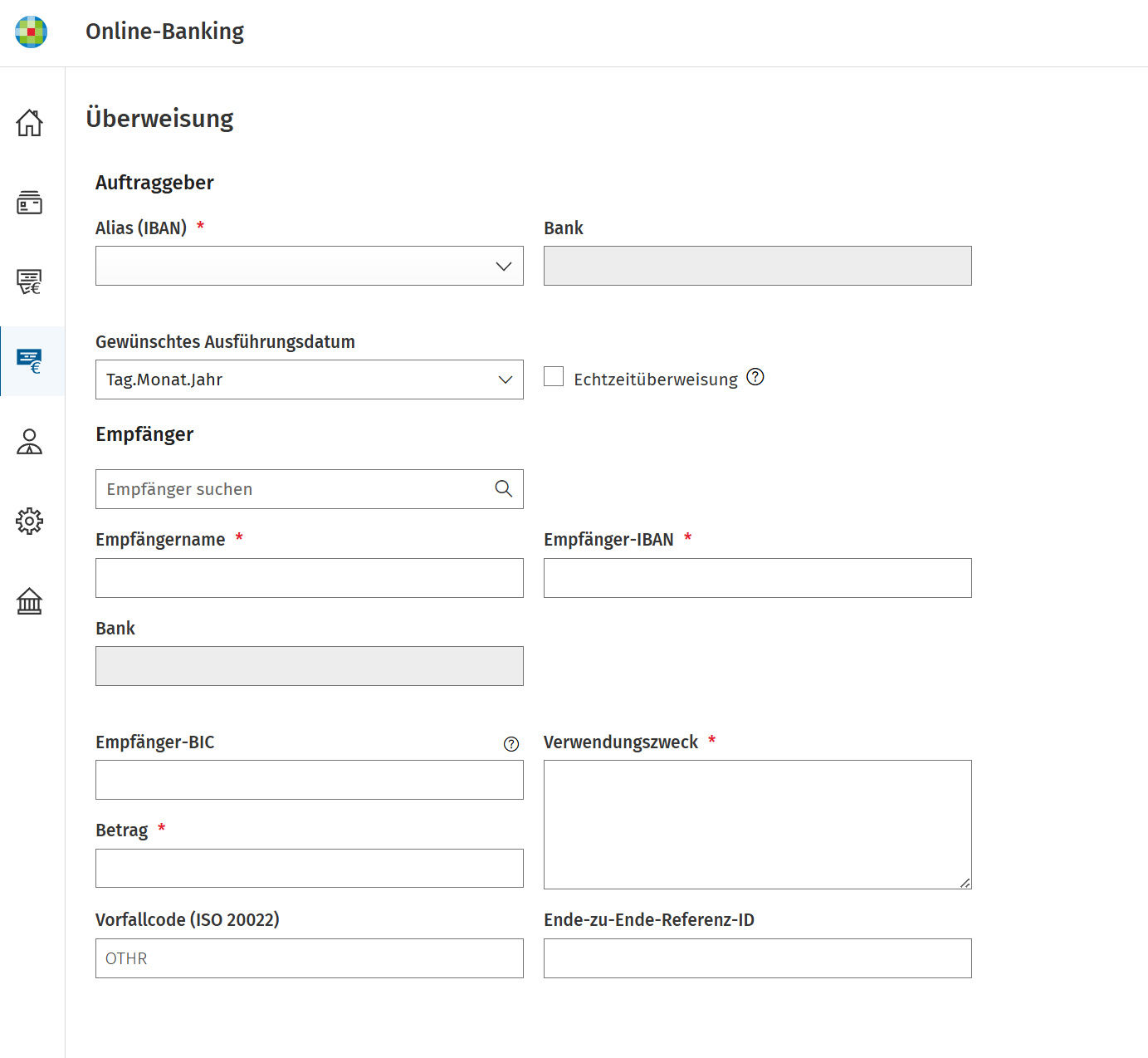Click the Verwendungszweck text area
The width and height of the screenshot is (1148, 1058).
758,825
